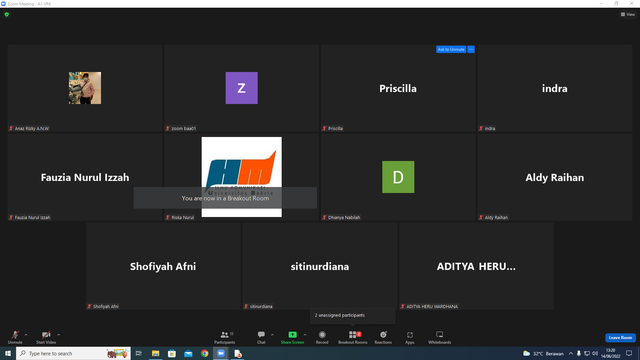Open the Mail app on the taskbar
This screenshot has height=360, width=640.
(x=188, y=353)
